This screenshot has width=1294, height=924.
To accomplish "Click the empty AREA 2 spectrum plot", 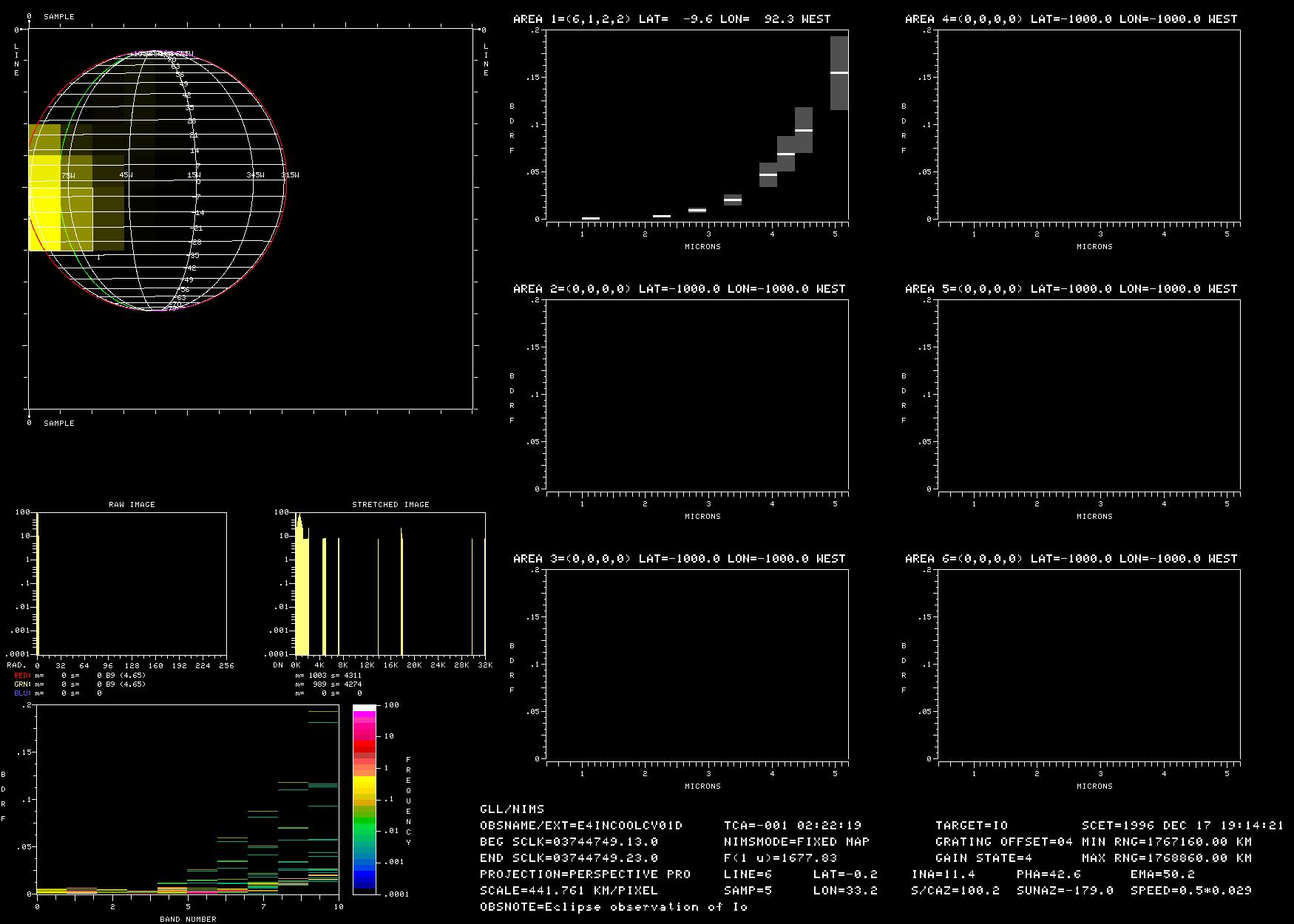I will (x=697, y=394).
